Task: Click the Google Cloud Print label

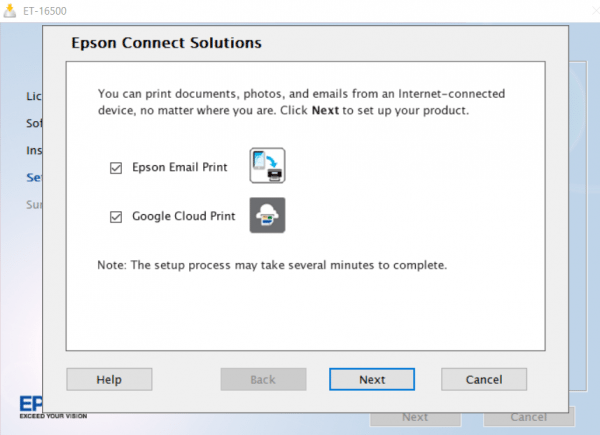Action: (184, 216)
